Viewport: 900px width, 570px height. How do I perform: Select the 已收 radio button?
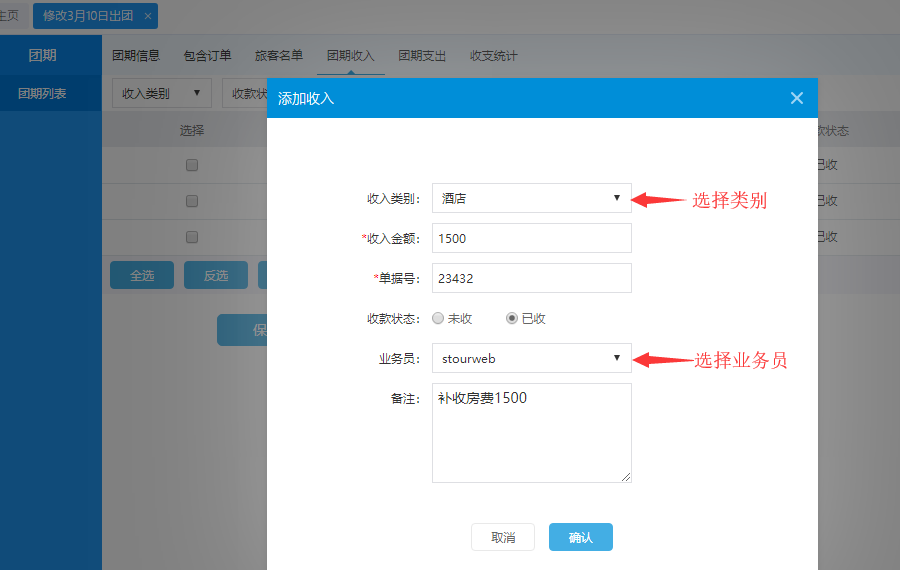pos(512,318)
